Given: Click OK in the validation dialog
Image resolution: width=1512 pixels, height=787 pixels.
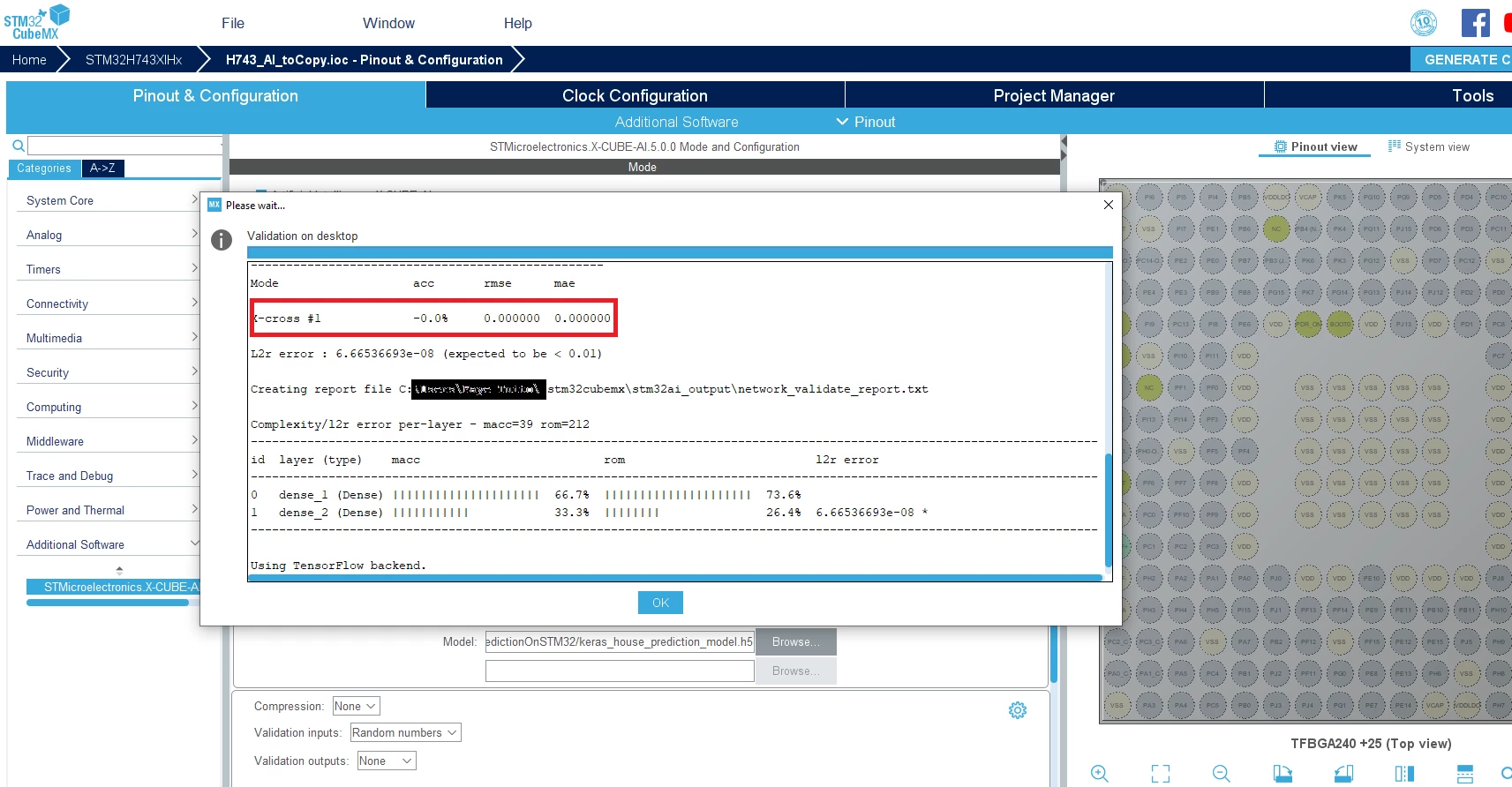Looking at the screenshot, I should click(x=660, y=603).
